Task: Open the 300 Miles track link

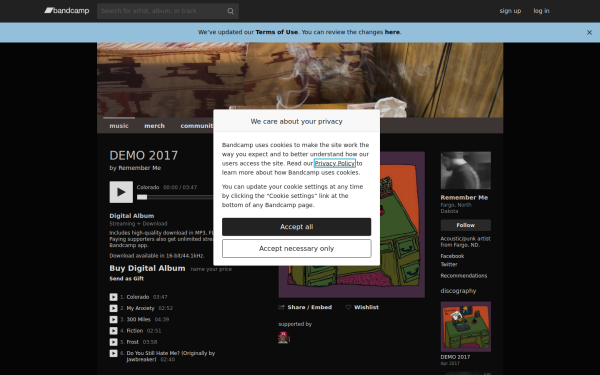Action: click(139, 320)
